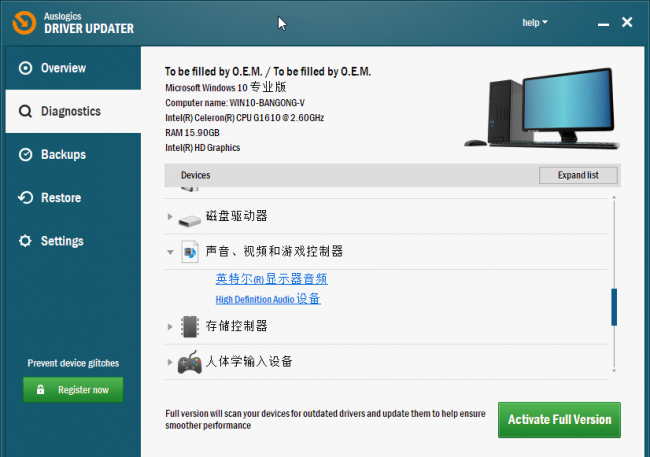This screenshot has width=650, height=457.
Task: Click the desktop computer image
Action: point(542,108)
